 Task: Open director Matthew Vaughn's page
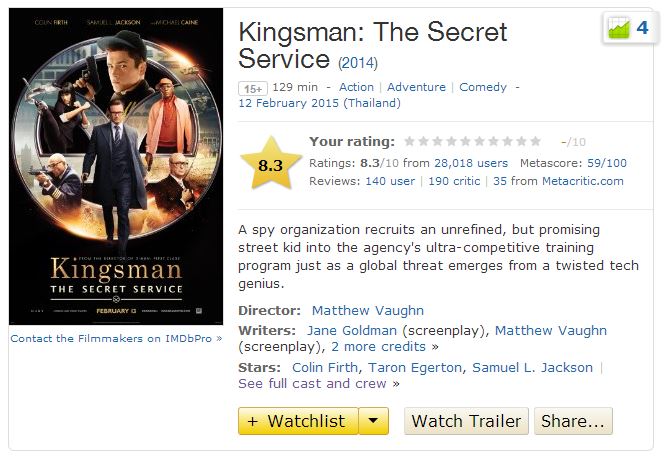tap(367, 310)
